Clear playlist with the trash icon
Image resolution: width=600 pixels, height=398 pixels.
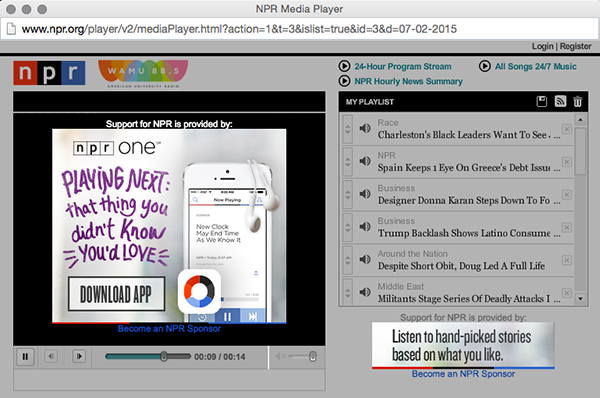click(577, 101)
